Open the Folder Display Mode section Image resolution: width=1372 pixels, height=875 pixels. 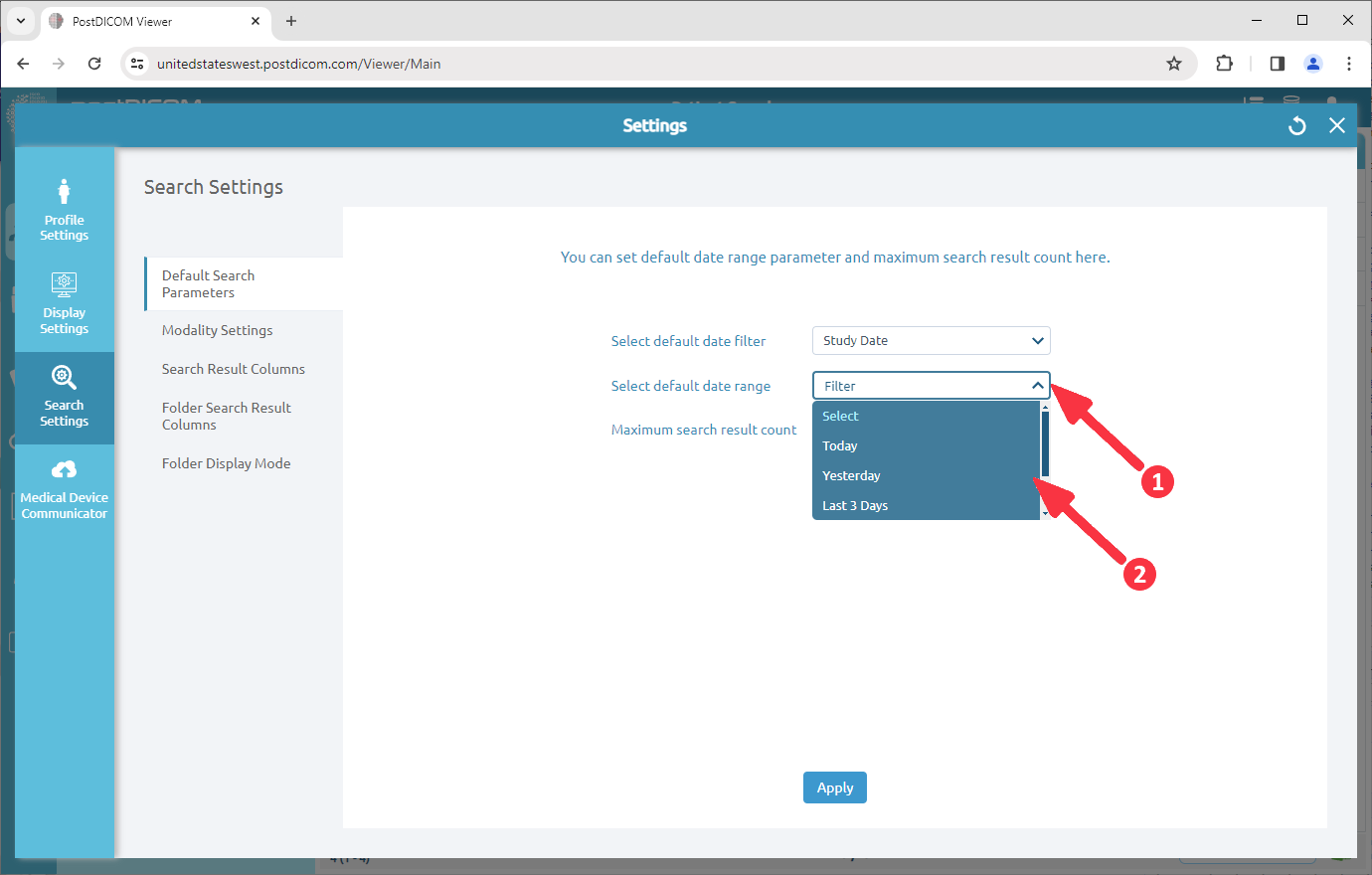[x=226, y=462]
